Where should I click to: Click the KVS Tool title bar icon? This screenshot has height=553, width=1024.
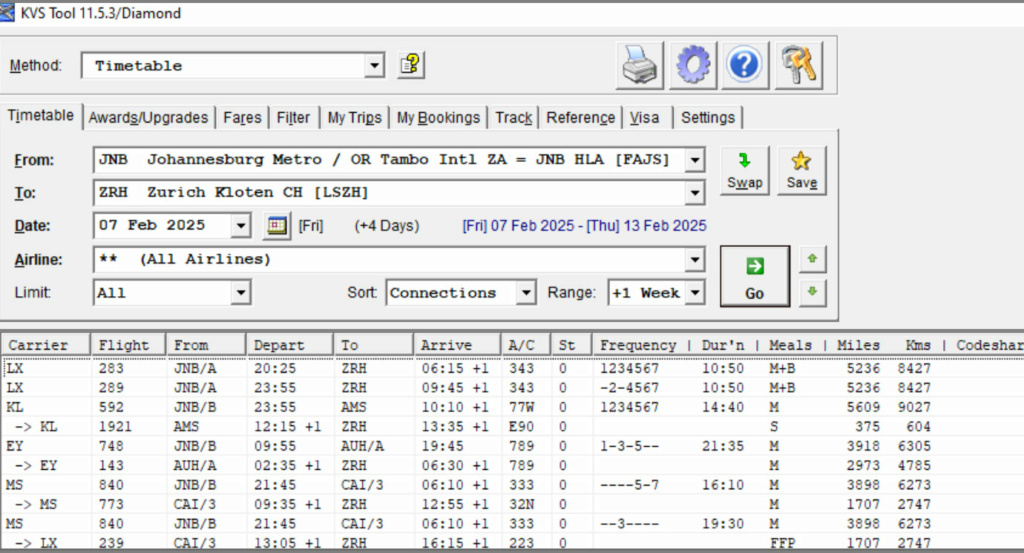tap(7, 12)
